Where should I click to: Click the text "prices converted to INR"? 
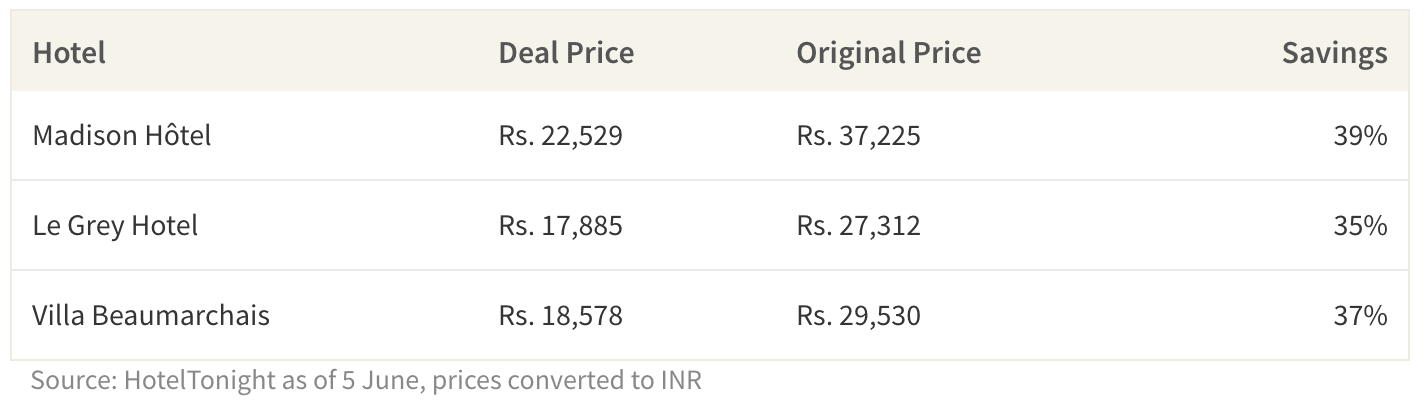567,381
